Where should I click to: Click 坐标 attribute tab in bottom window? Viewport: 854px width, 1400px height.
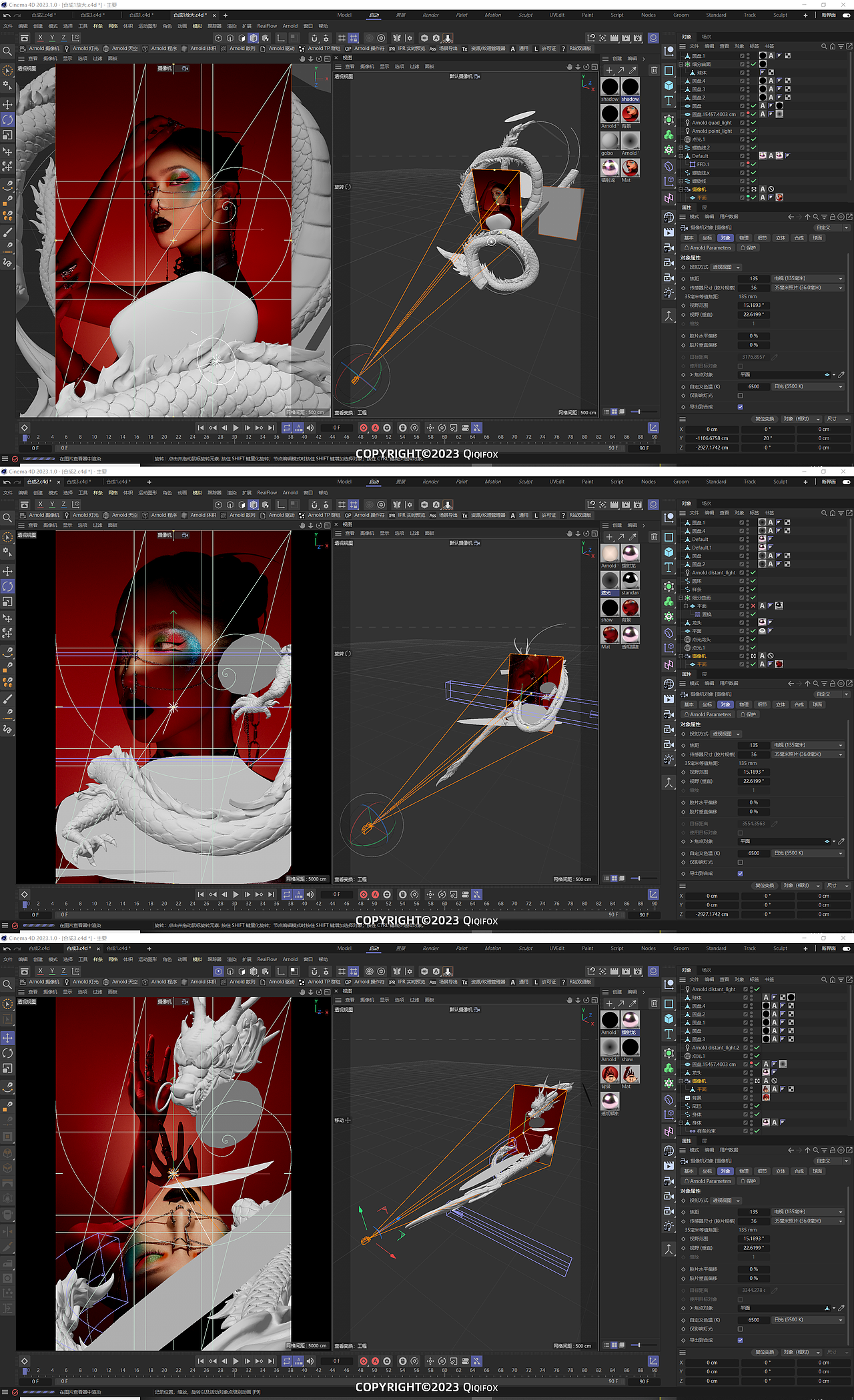707,1171
